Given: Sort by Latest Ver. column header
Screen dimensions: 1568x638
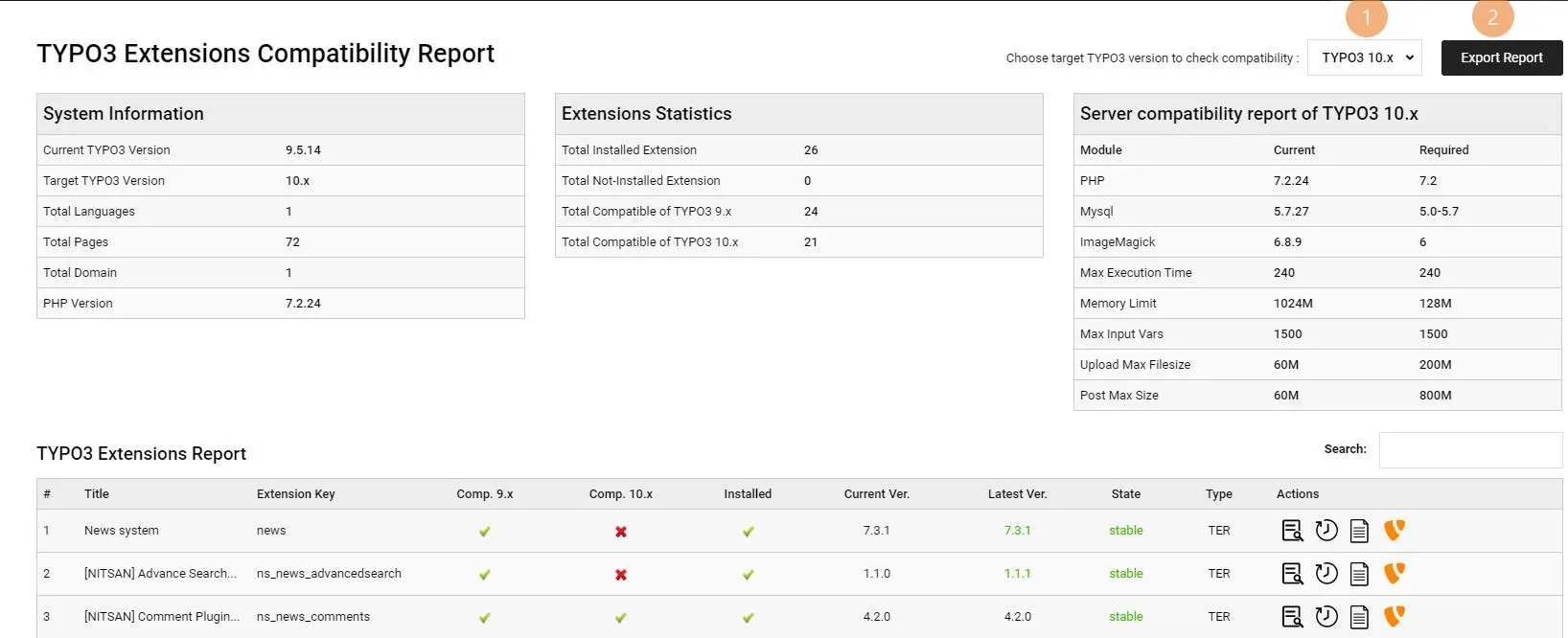Looking at the screenshot, I should coord(1018,494).
